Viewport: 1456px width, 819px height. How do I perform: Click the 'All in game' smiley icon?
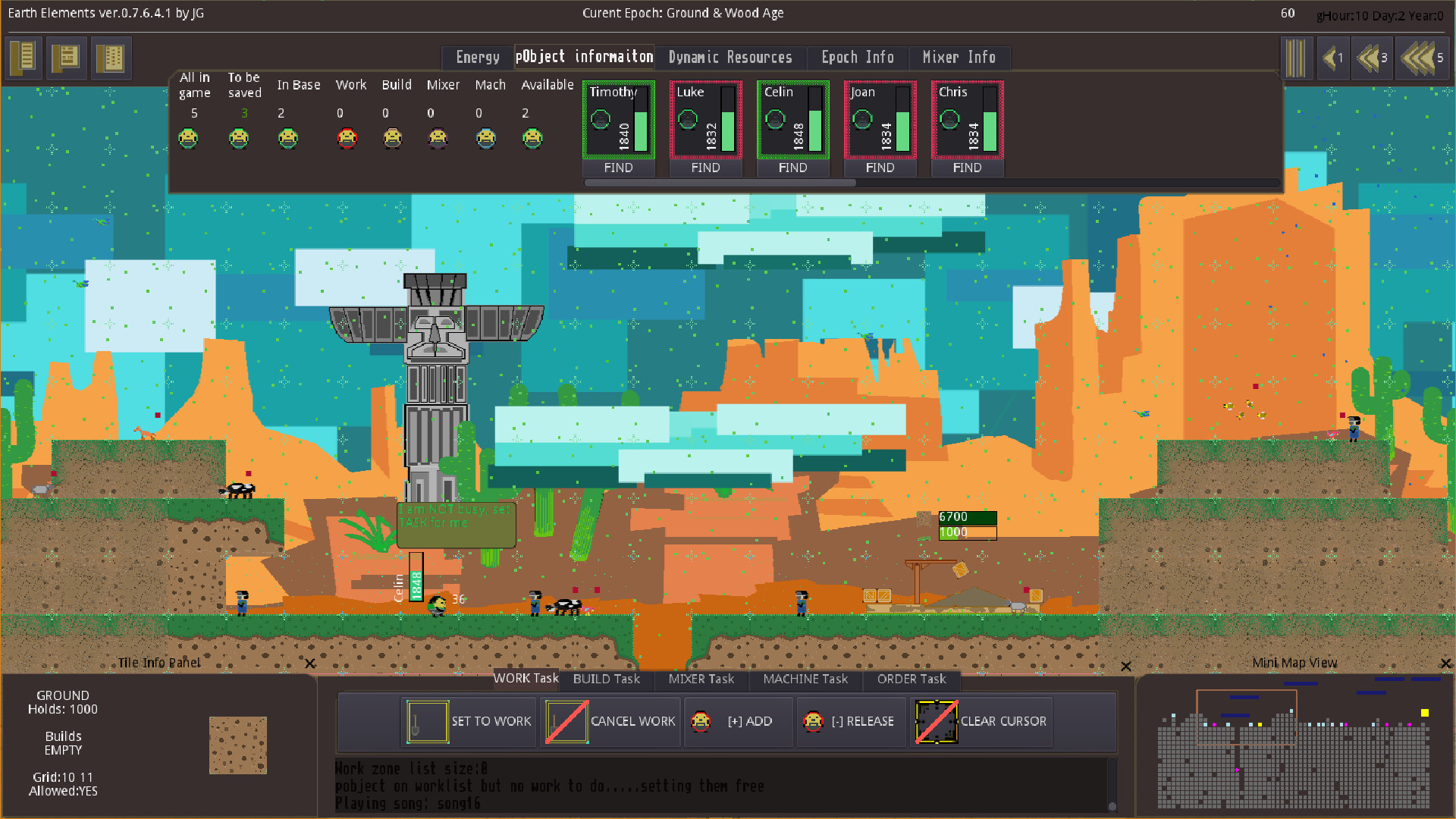(188, 139)
